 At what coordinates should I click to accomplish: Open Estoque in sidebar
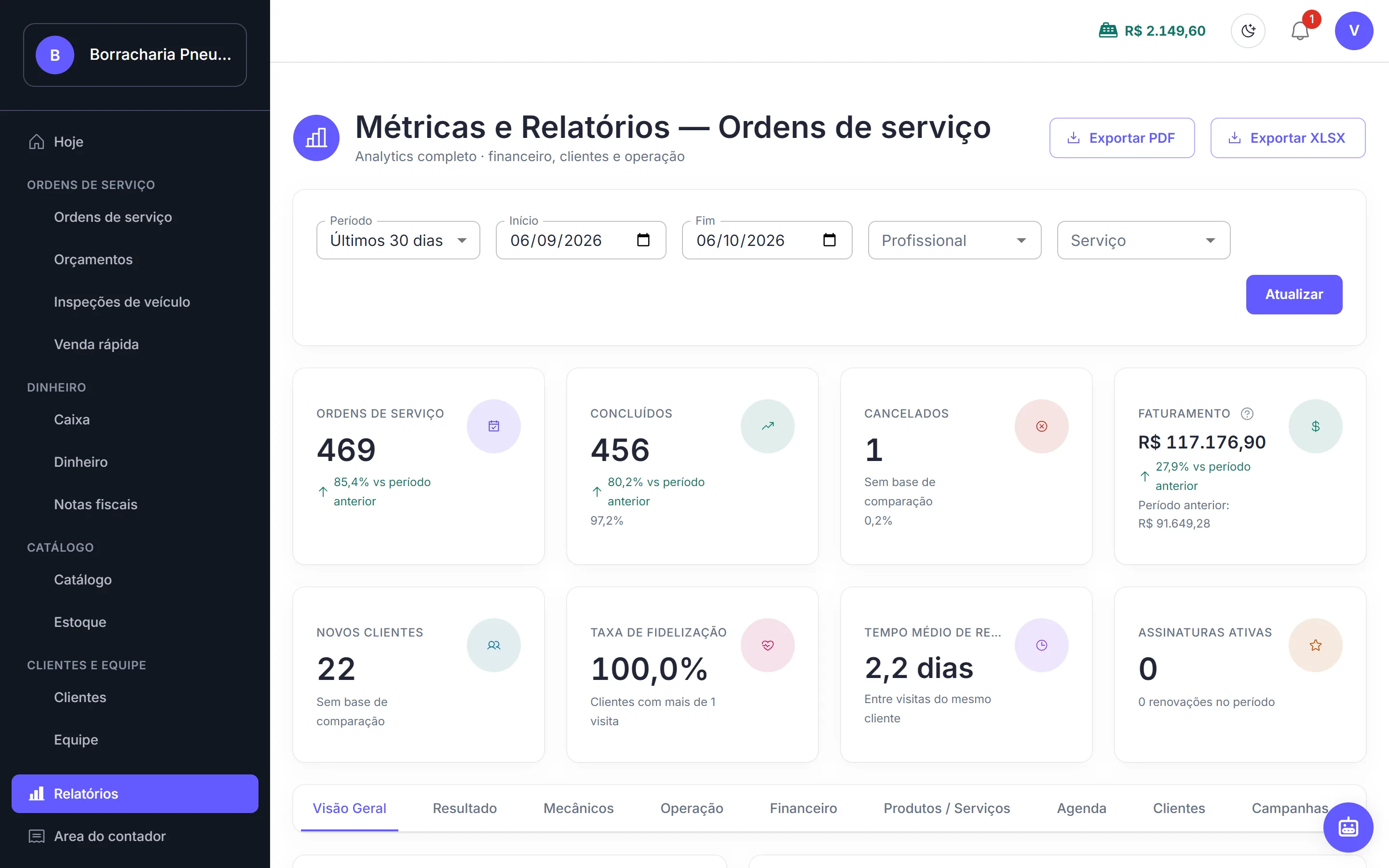tap(135, 622)
